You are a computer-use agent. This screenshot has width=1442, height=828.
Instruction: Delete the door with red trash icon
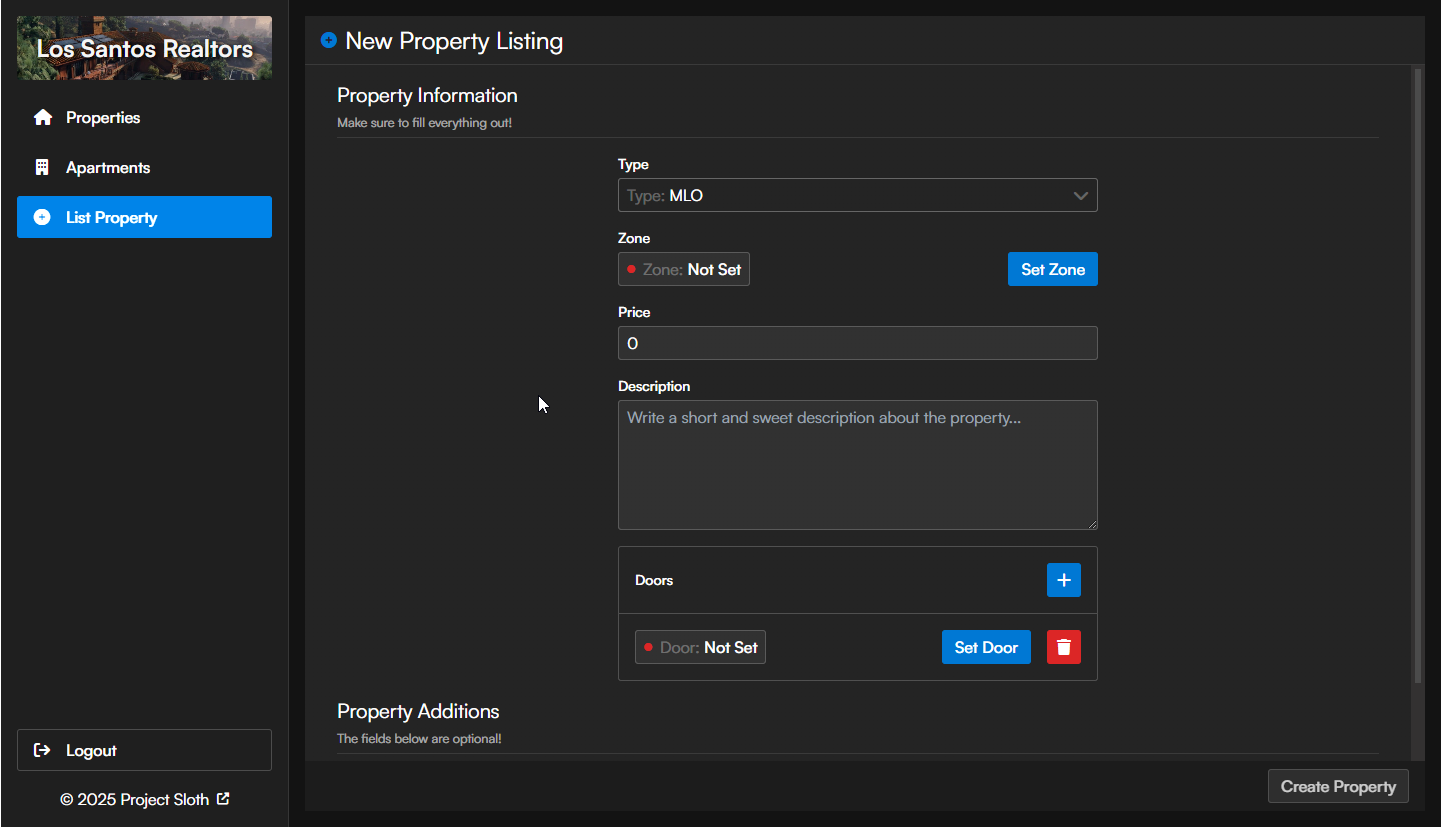pyautogui.click(x=1064, y=647)
